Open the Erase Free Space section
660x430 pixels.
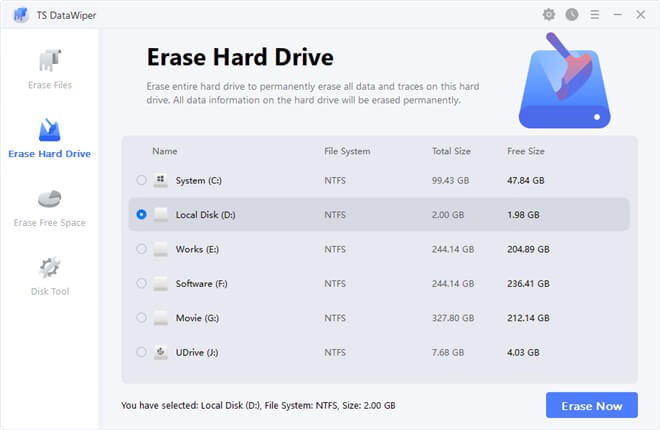coord(49,199)
